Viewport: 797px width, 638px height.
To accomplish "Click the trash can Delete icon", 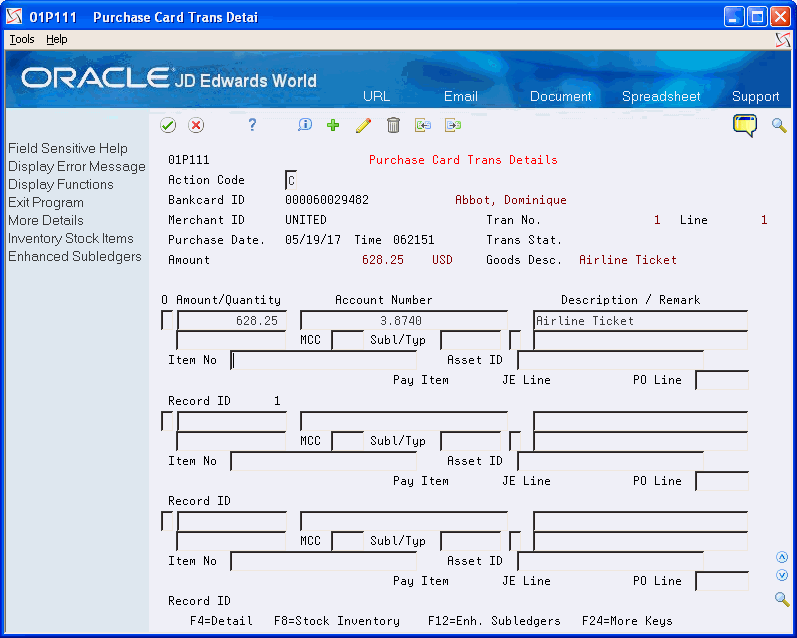I will click(393, 125).
